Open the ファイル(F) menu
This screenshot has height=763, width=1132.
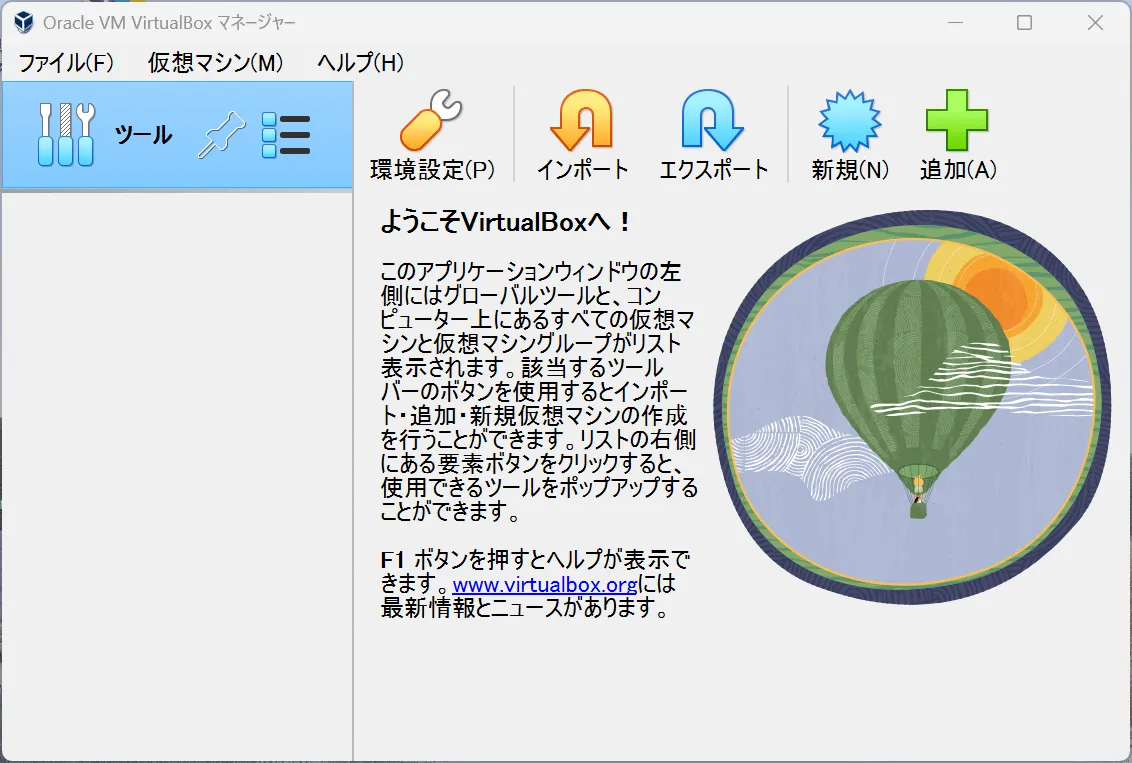(66, 63)
